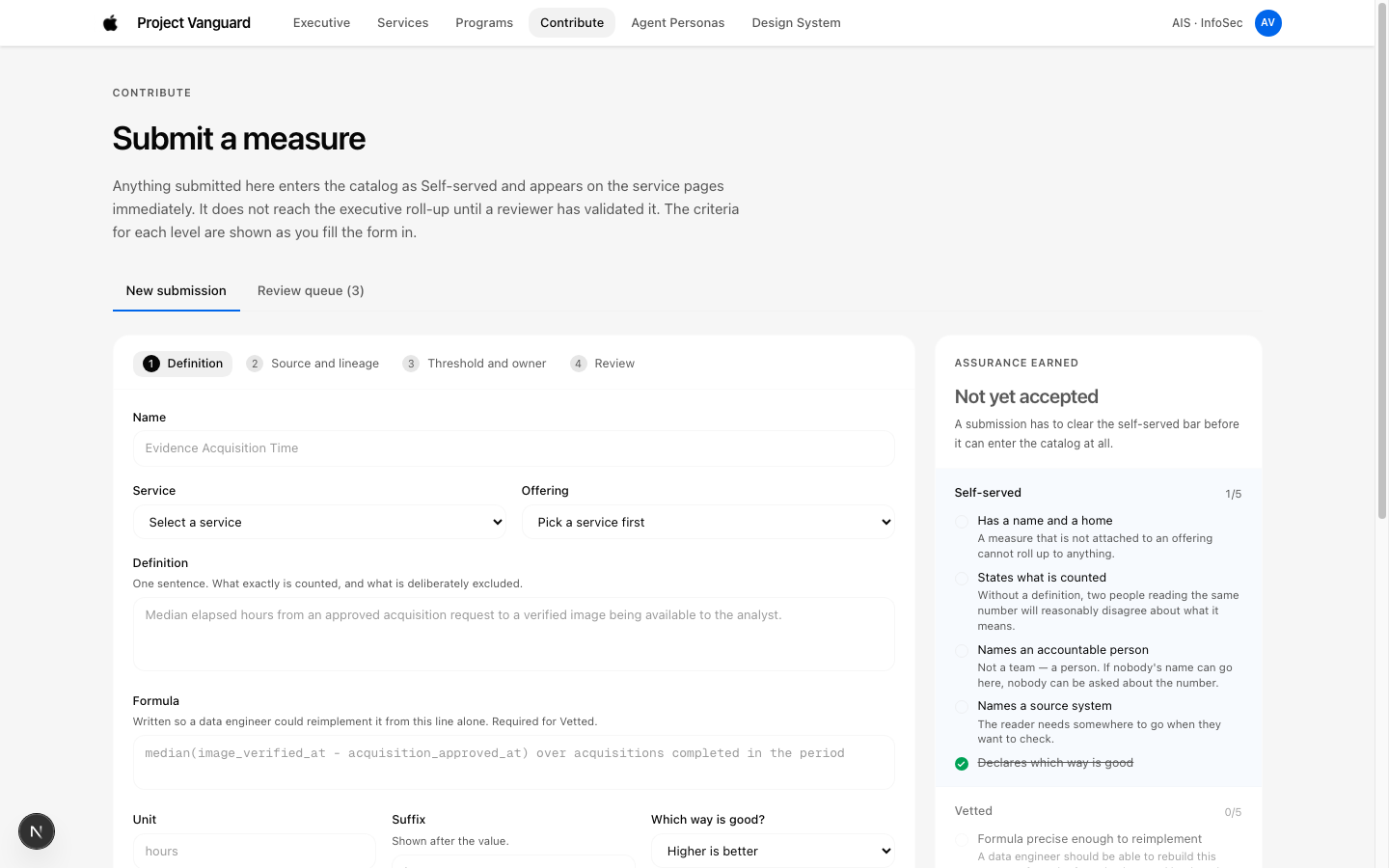Open the Programs nav item
The image size is (1389, 868).
484,23
